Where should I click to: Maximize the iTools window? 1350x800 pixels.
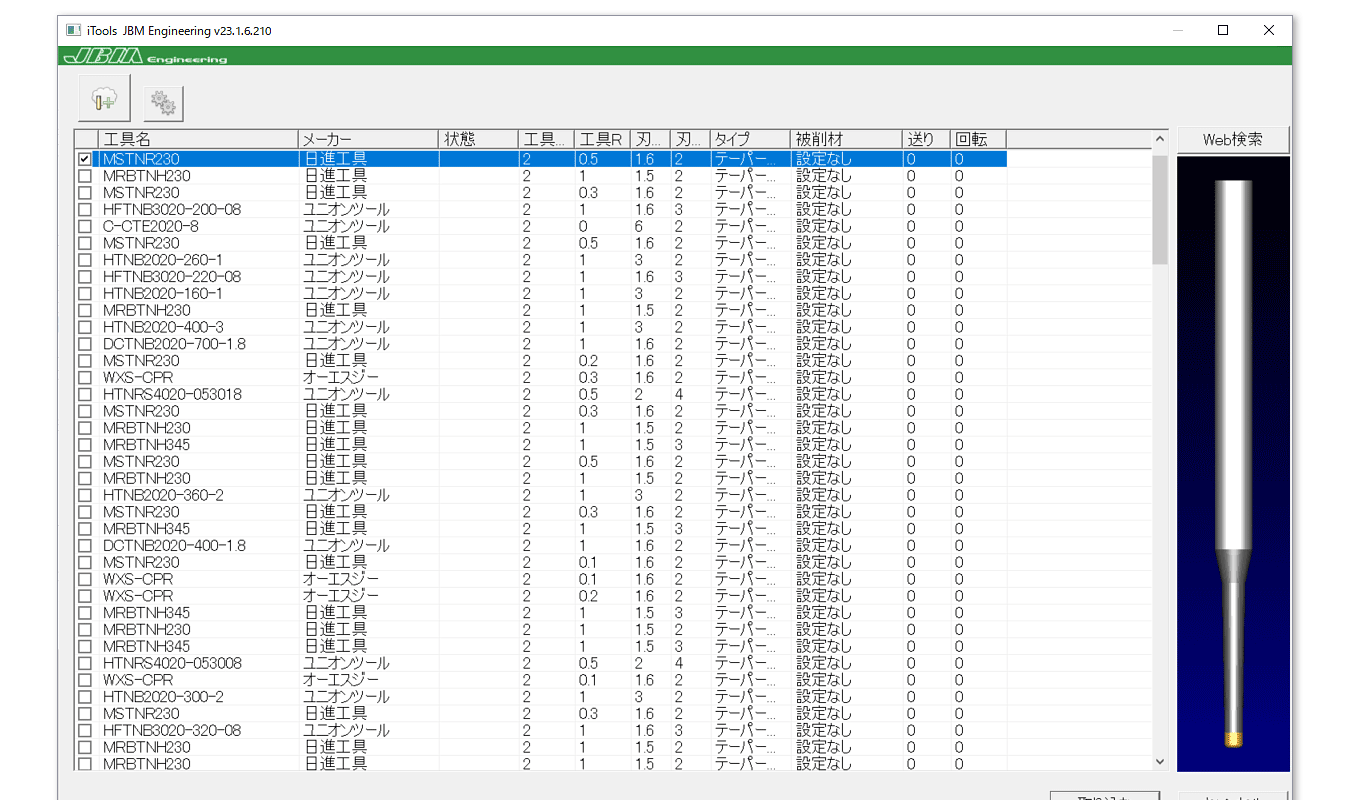1222,31
